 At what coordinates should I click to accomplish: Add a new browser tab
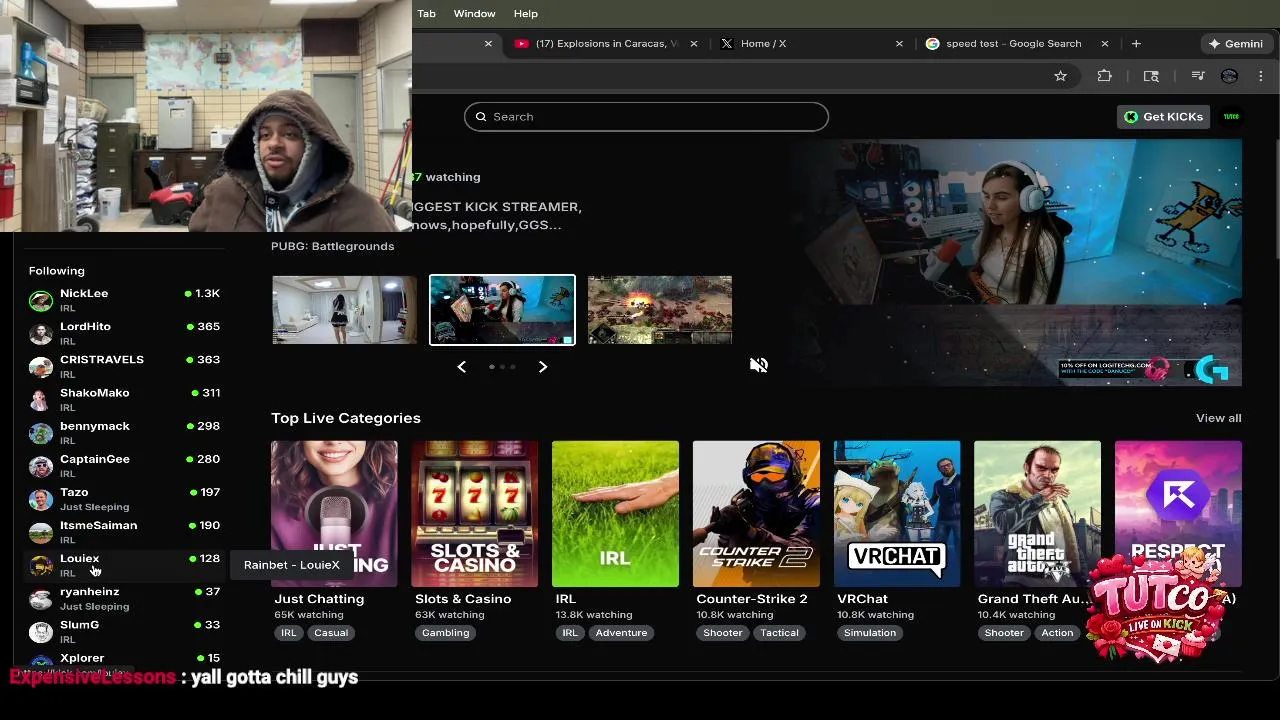point(1136,44)
